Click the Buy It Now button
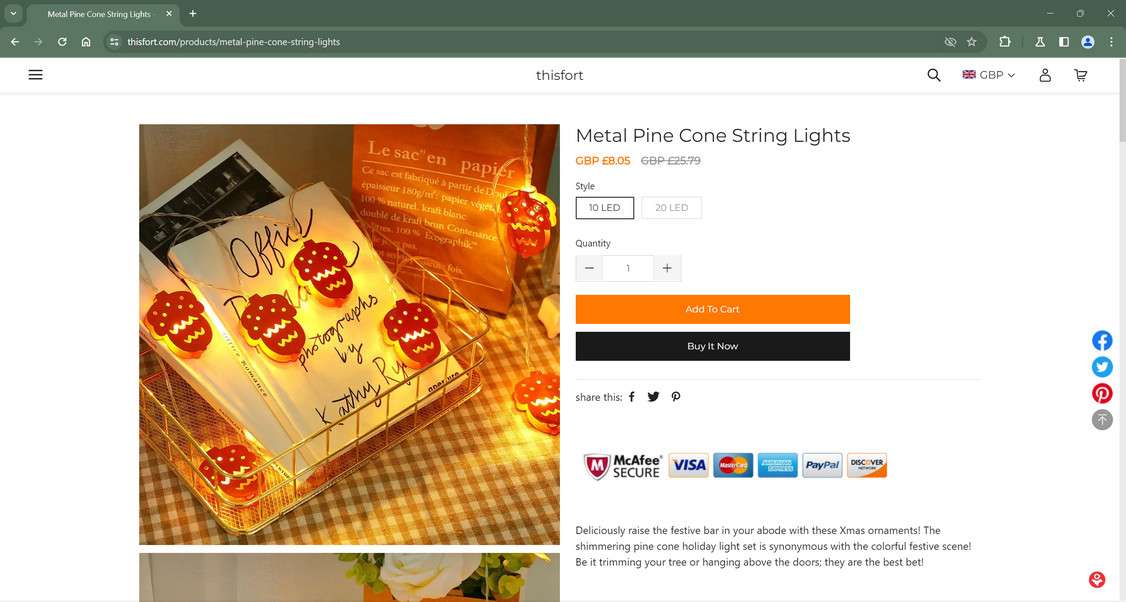 pos(712,346)
